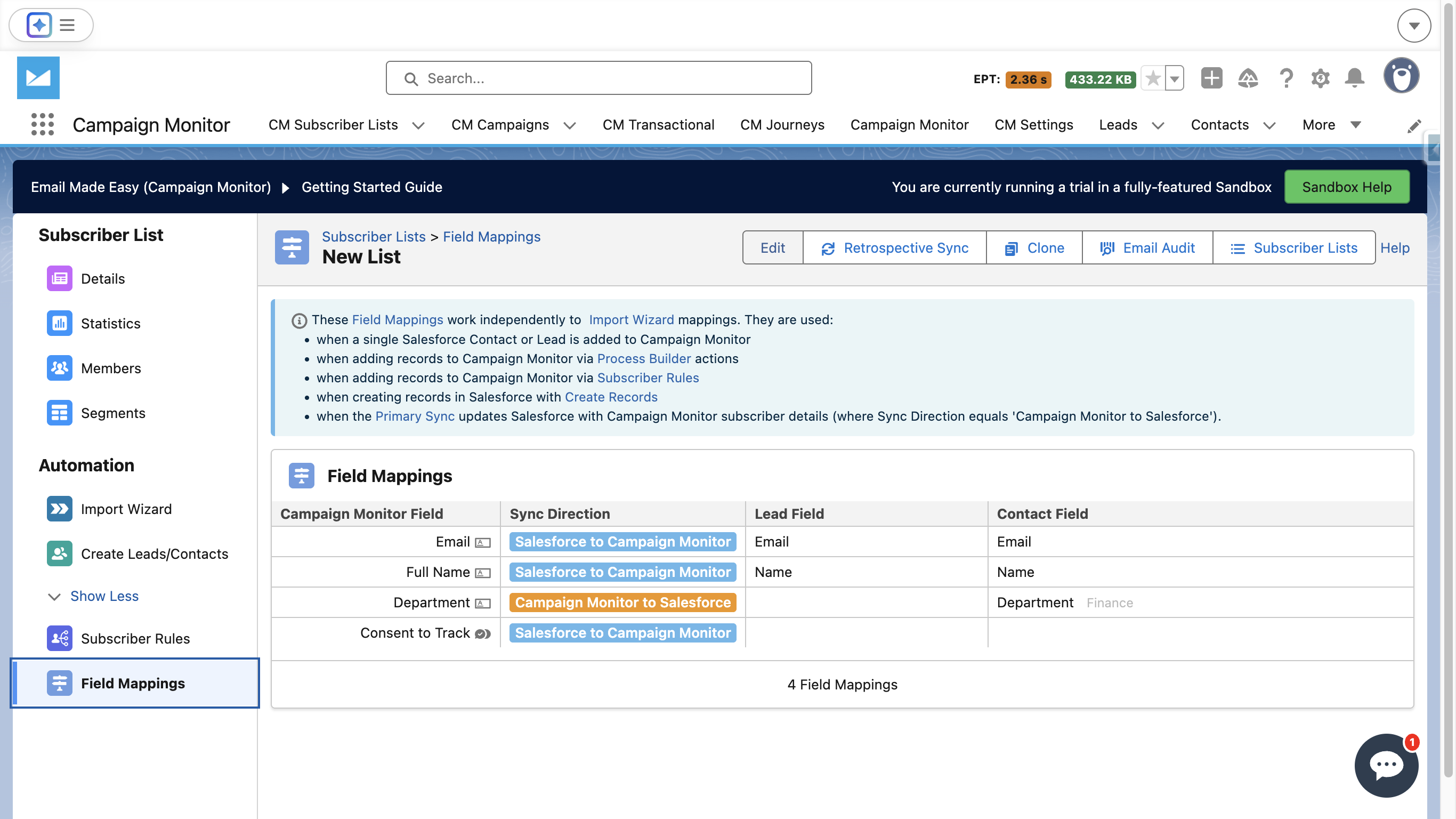Open the More navigation dropdown
The height and width of the screenshot is (819, 1456).
(1331, 124)
